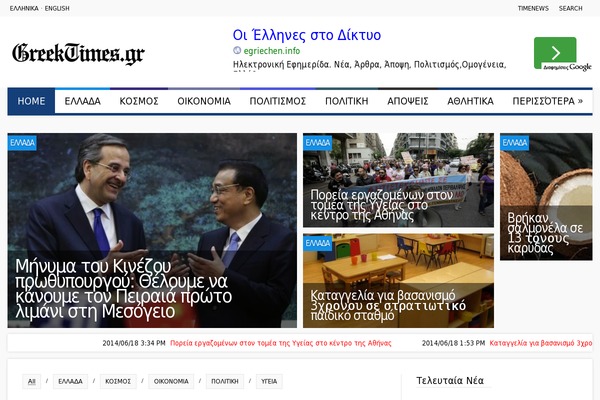Viewport: 600px width, 400px height.
Task: Open the ΑΘΛΗΤΙΚΑ menu item
Action: [x=470, y=101]
